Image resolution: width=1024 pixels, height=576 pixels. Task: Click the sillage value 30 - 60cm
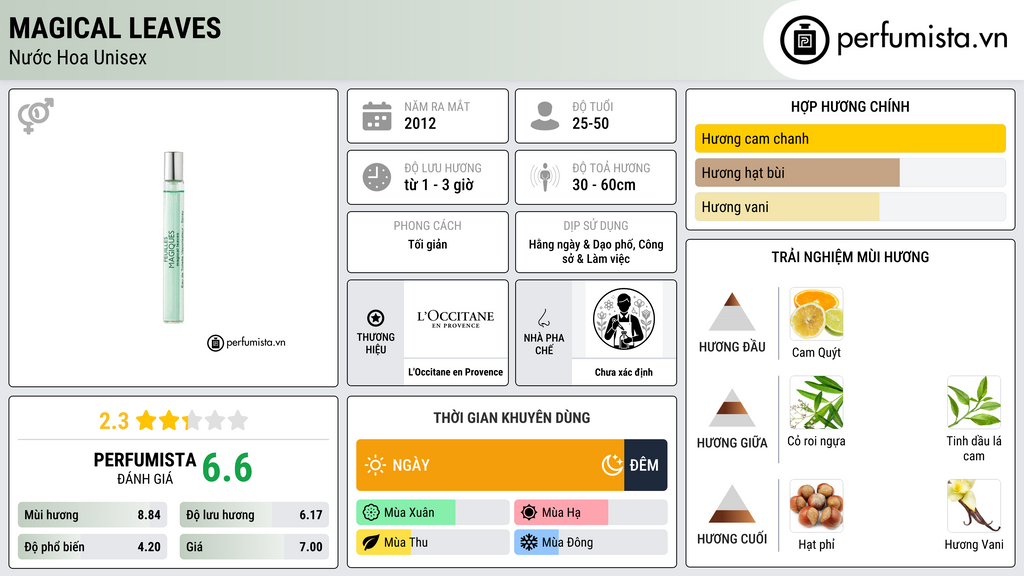tap(603, 185)
